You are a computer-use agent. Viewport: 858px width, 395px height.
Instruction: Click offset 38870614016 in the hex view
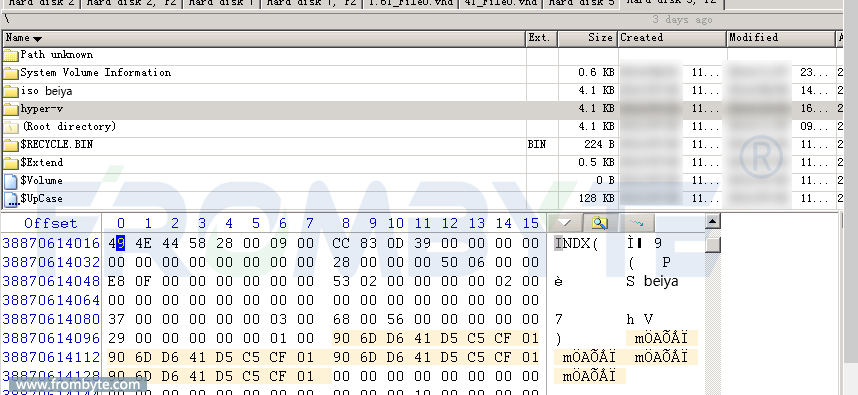coord(51,243)
